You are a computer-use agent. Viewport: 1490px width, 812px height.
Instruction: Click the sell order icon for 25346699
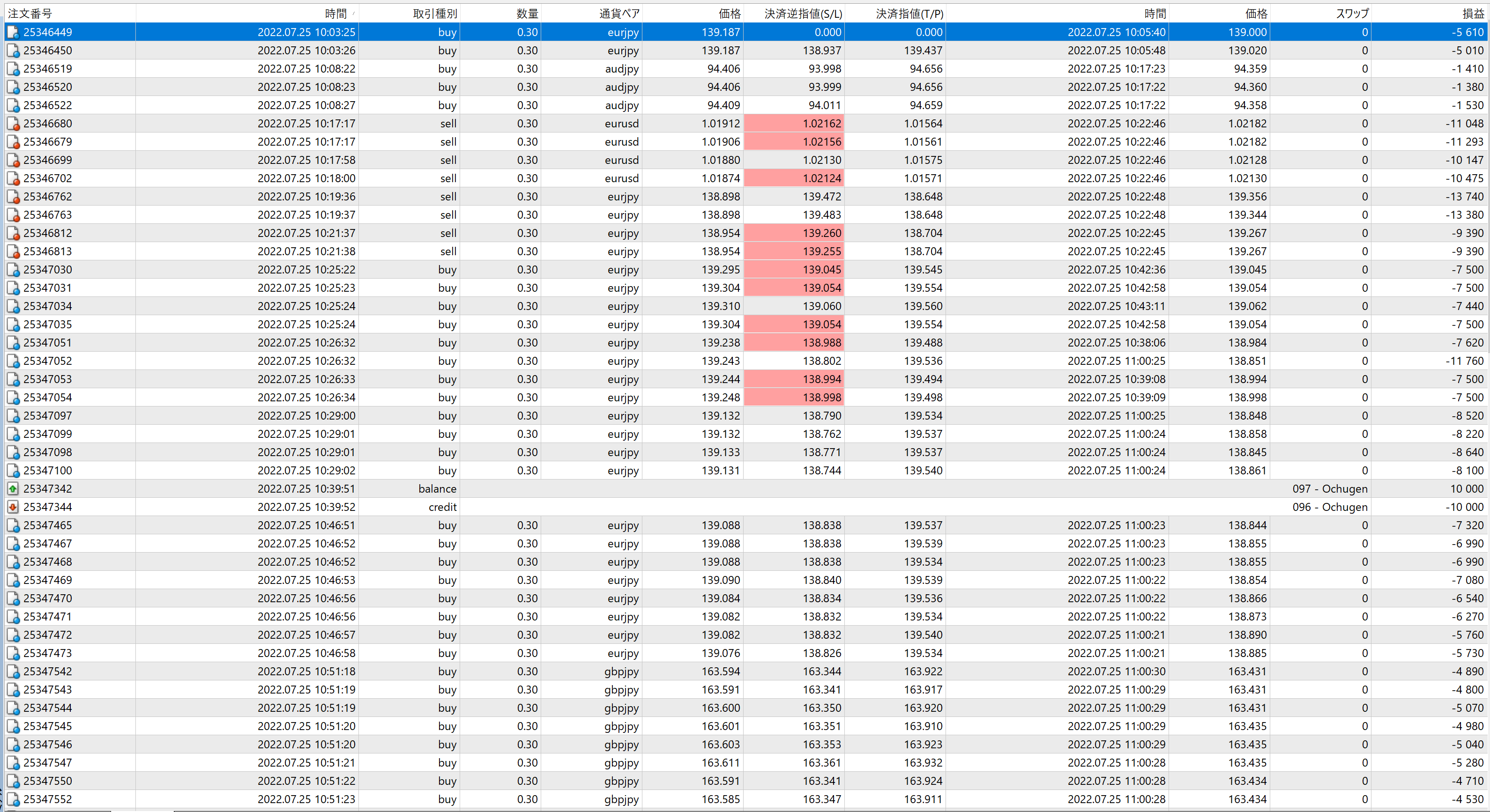pos(13,160)
